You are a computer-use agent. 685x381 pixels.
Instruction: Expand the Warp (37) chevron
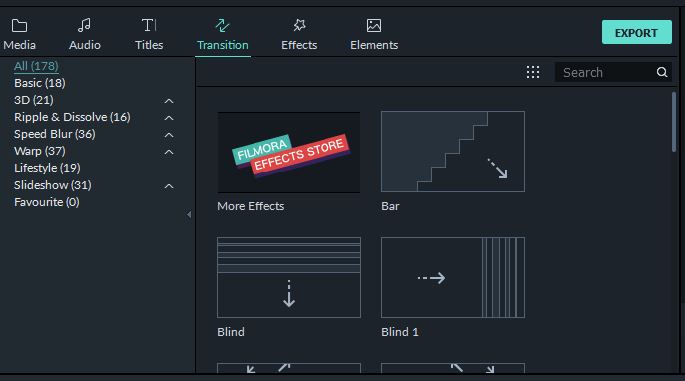(x=169, y=152)
